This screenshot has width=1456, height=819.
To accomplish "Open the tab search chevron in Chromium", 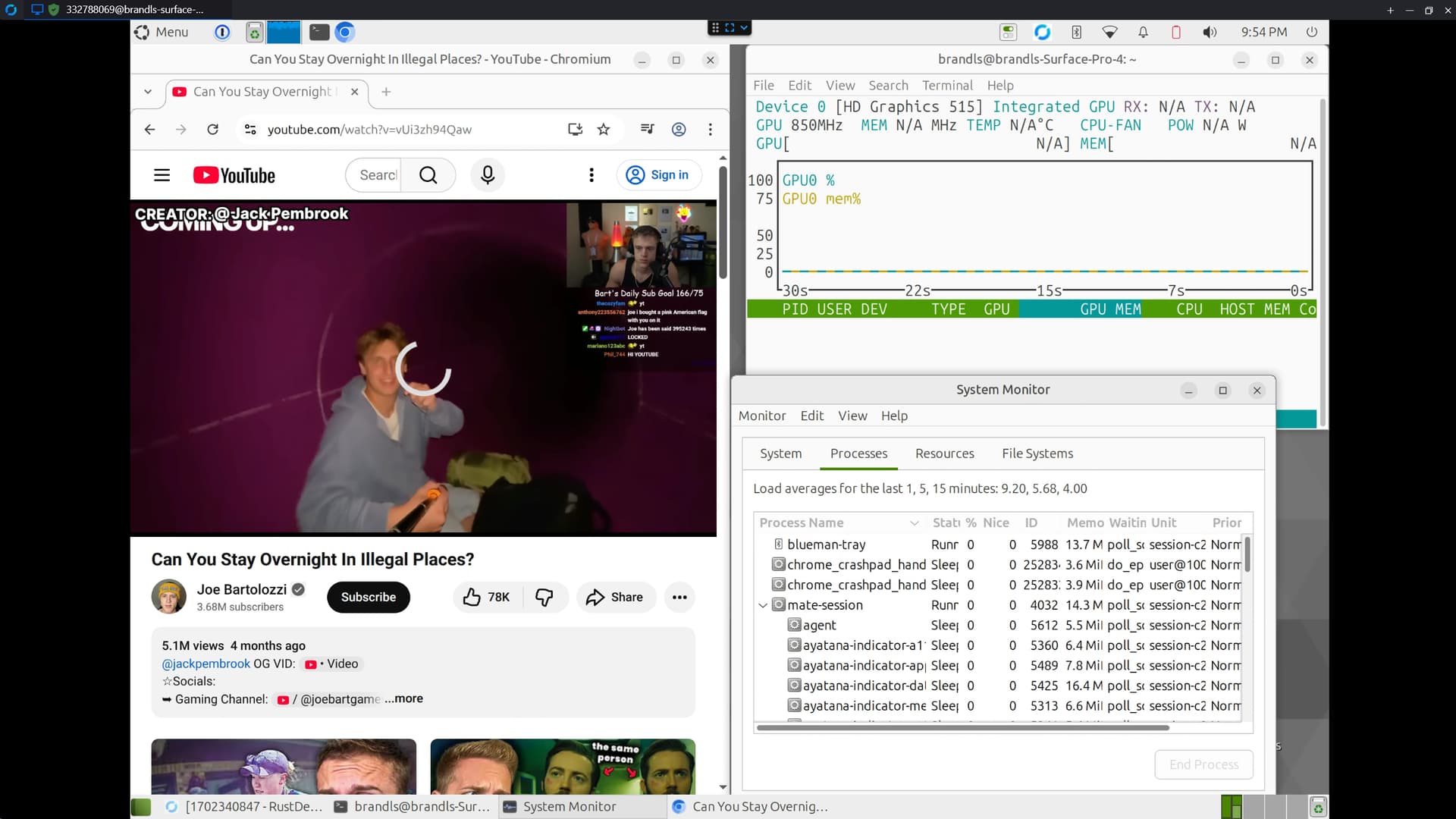I will point(148,92).
